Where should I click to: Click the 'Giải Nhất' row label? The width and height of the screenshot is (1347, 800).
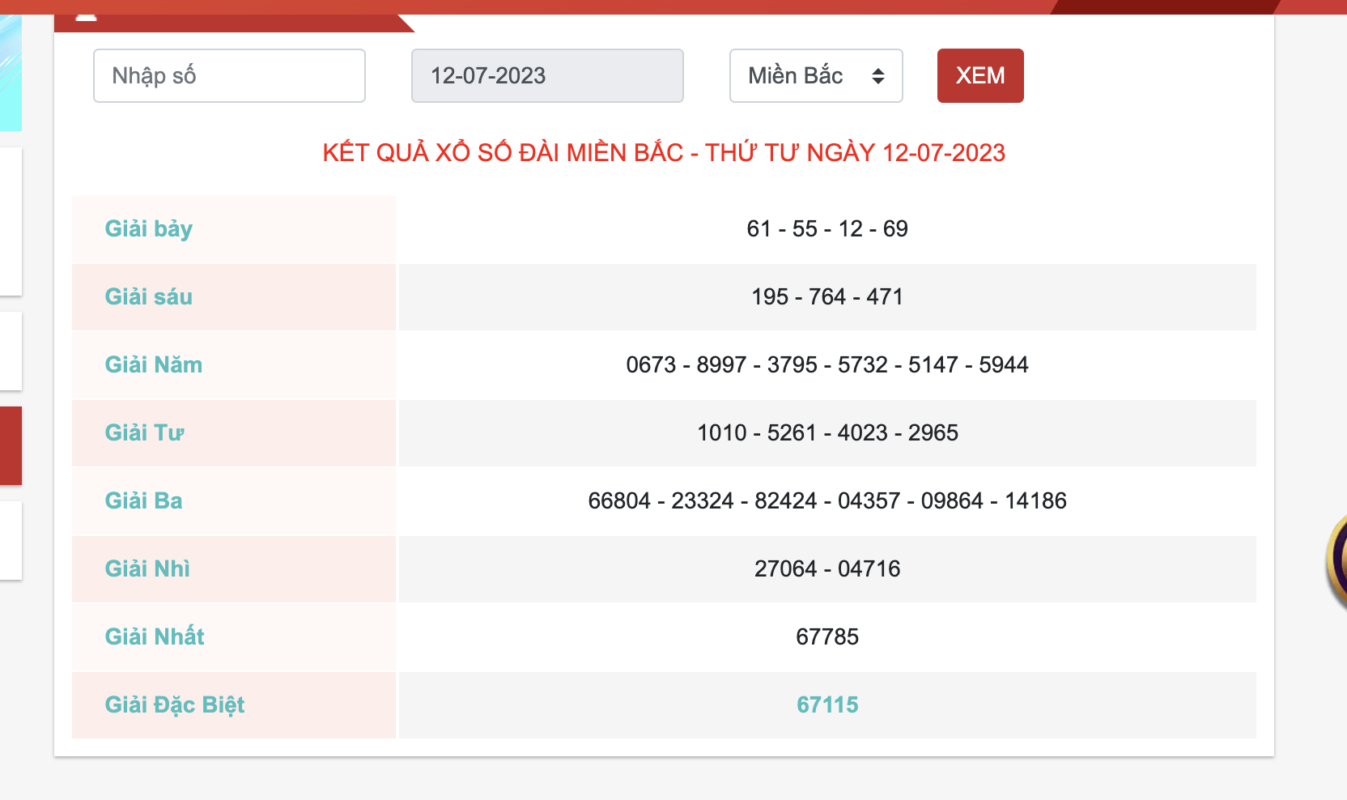point(155,637)
